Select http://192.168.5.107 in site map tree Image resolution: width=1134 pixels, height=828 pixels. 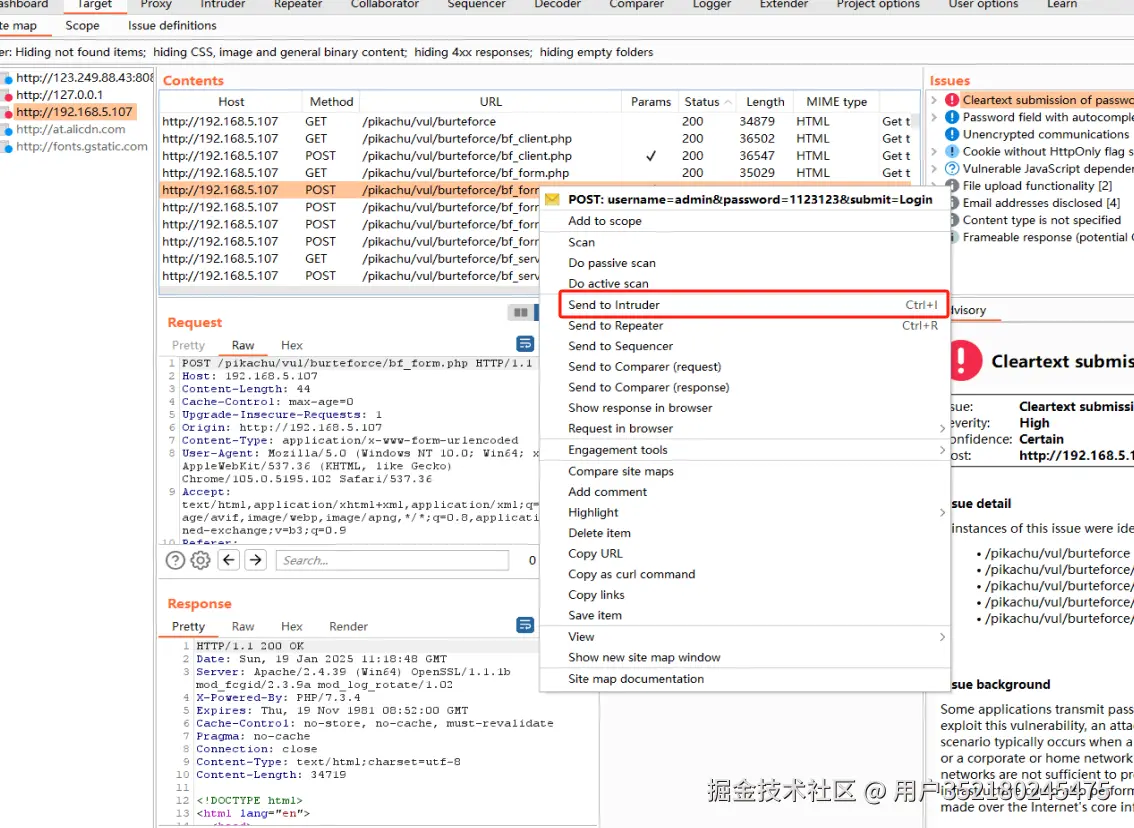[74, 112]
